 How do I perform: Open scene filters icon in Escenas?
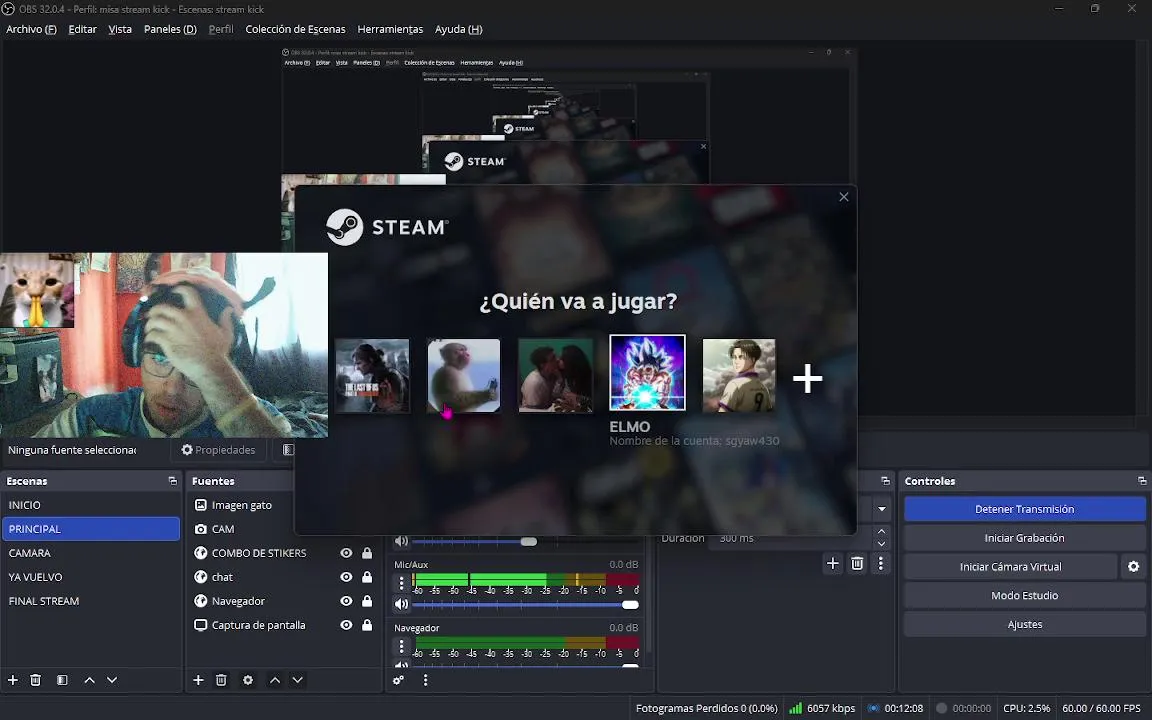tap(62, 680)
